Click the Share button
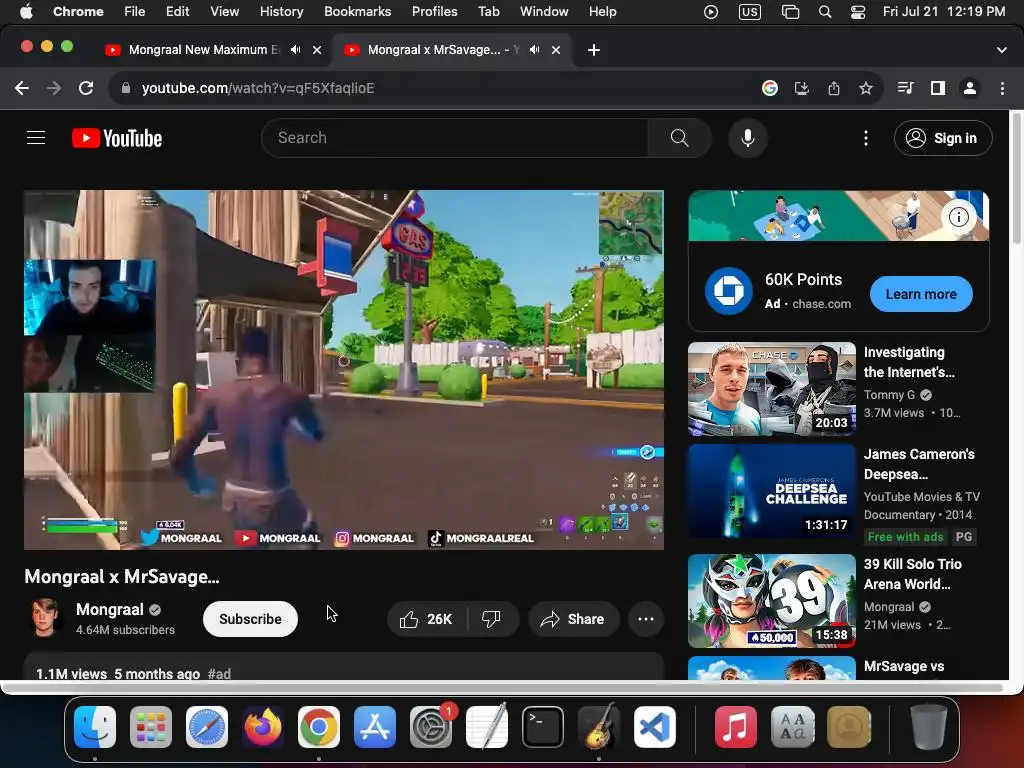1024x768 pixels. [x=573, y=619]
